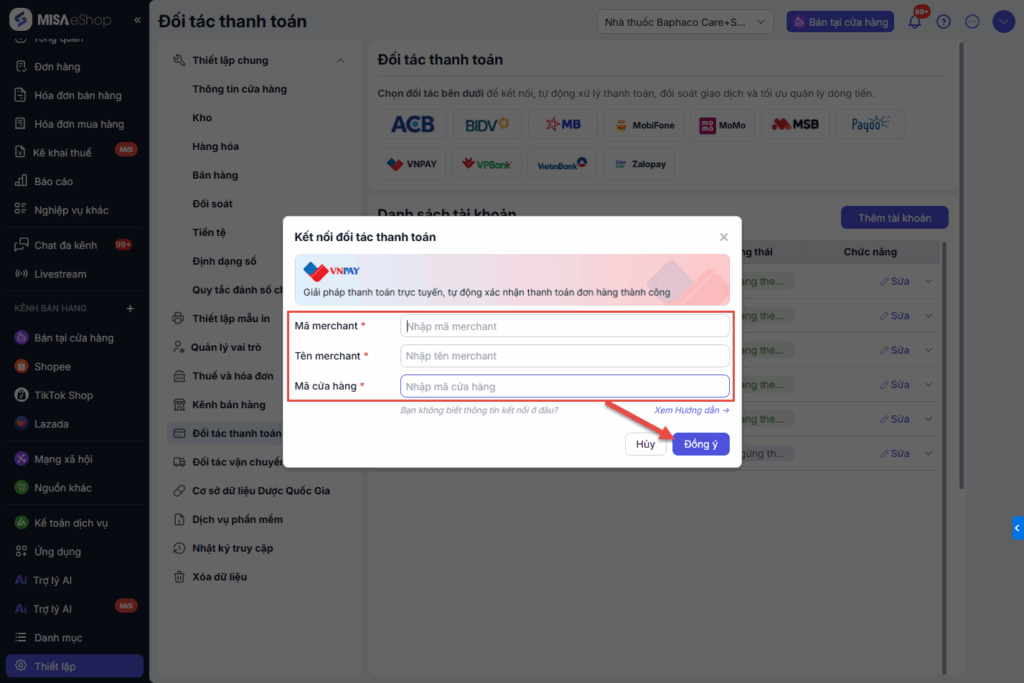The height and width of the screenshot is (683, 1024).
Task: Open Định dạng số settings item
Action: point(224,261)
